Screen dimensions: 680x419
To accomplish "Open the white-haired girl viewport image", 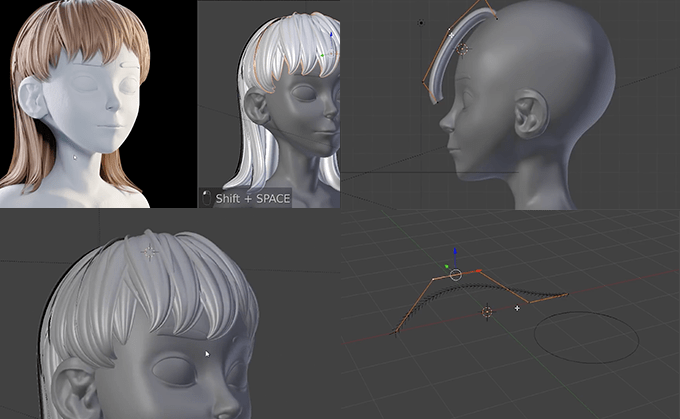I will click(269, 104).
